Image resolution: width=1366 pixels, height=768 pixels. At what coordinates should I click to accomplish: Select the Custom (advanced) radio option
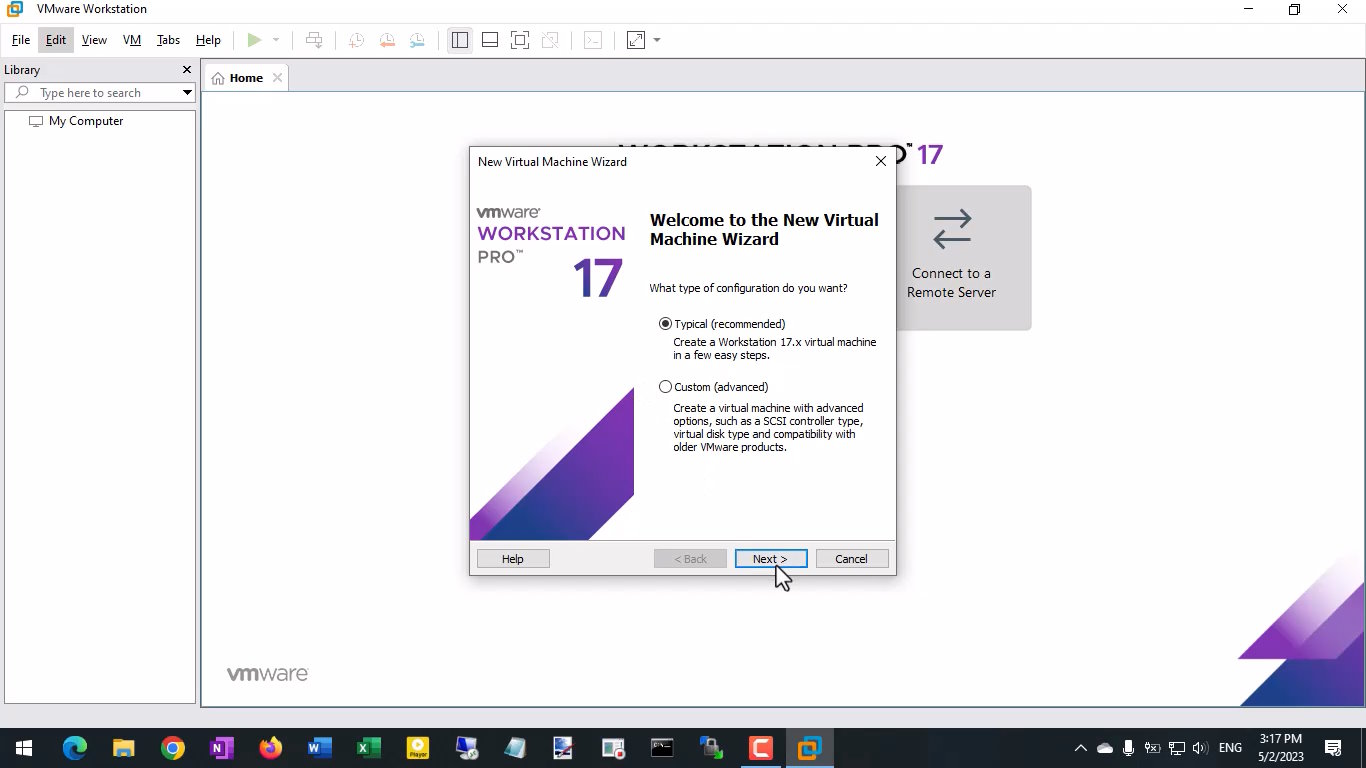point(665,387)
